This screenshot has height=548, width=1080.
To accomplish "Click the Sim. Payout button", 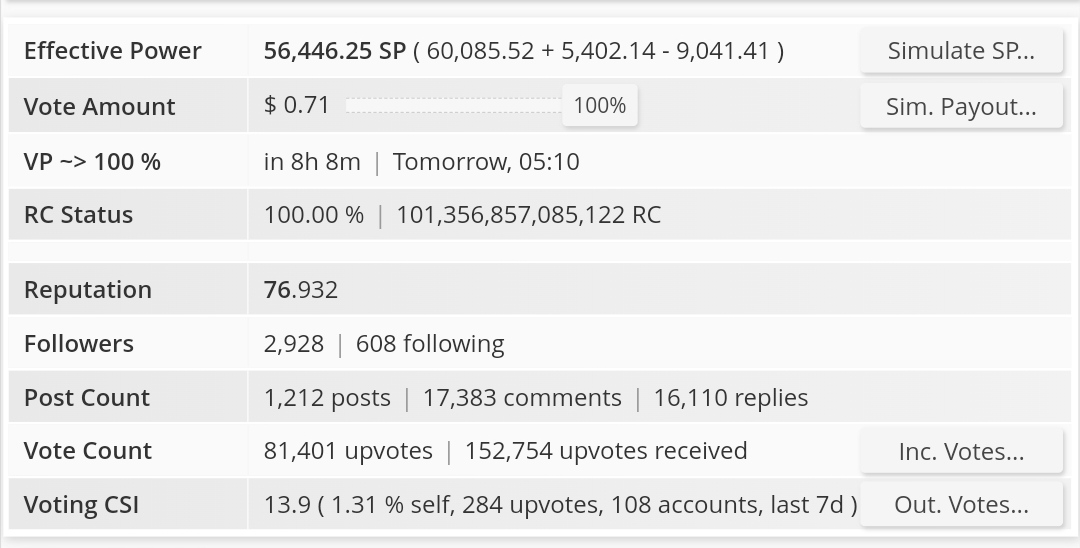I will pyautogui.click(x=961, y=106).
